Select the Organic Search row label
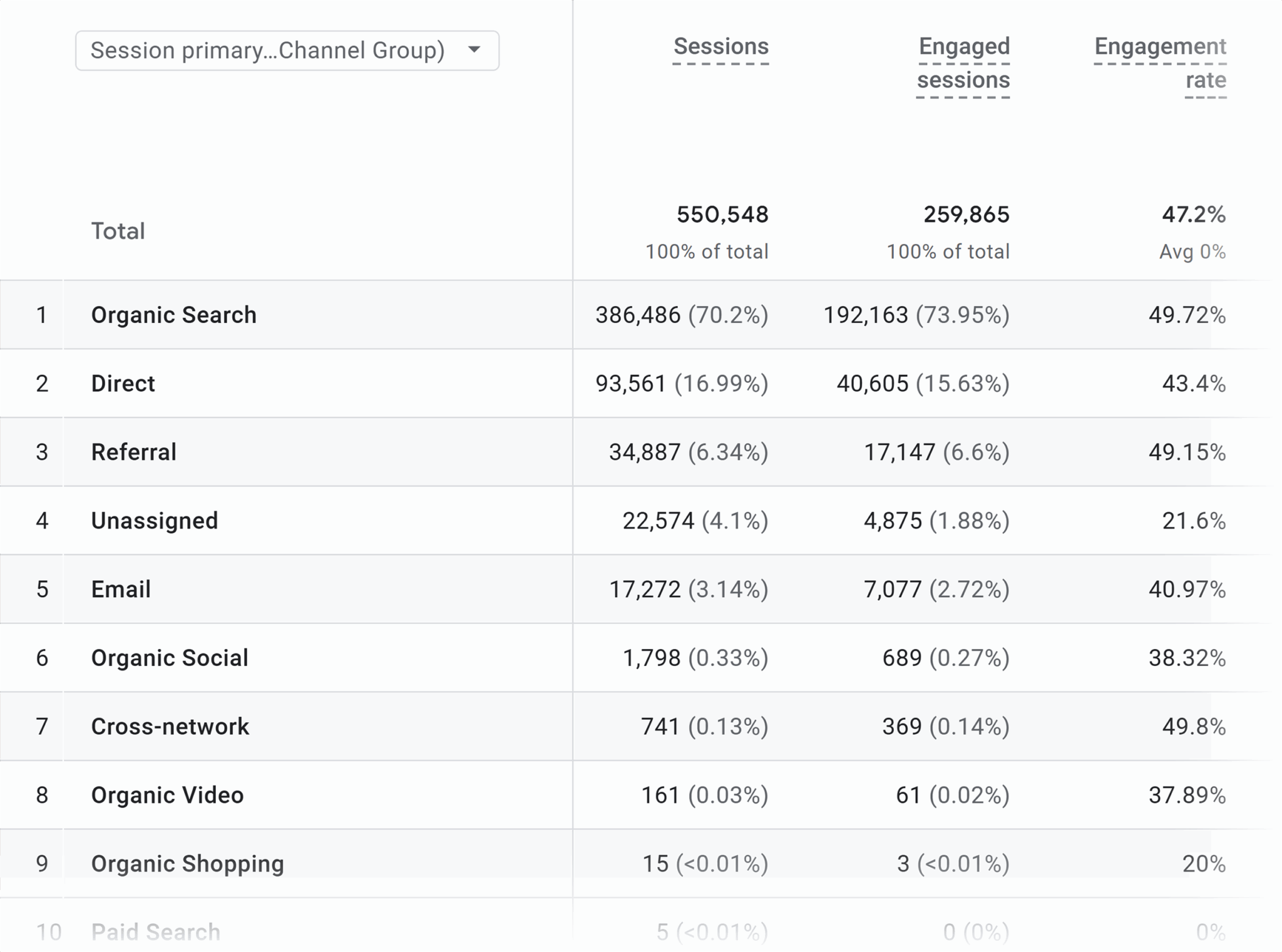1282x952 pixels. click(174, 315)
